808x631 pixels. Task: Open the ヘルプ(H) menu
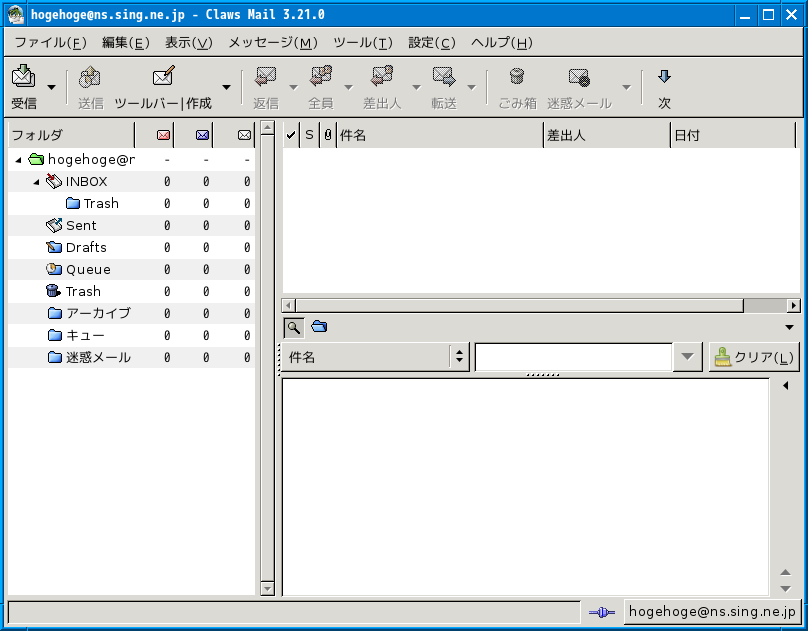[501, 43]
